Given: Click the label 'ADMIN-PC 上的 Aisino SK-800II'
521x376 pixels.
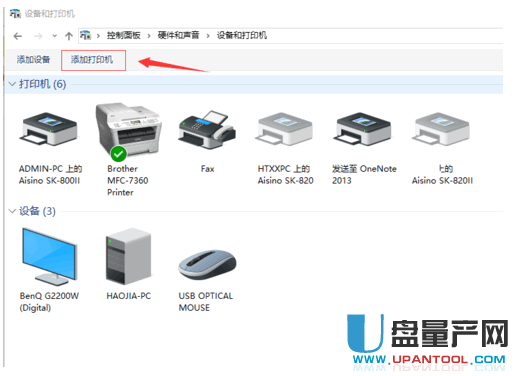Looking at the screenshot, I should 50,175.
